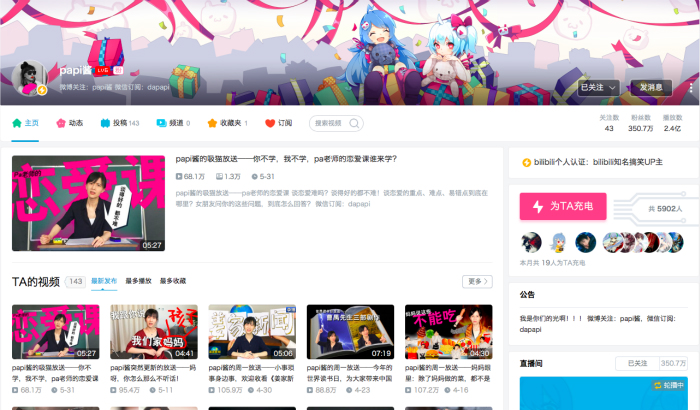Image resolution: width=700 pixels, height=410 pixels.
Task: Switch to the 主页 tab
Action: (25, 123)
